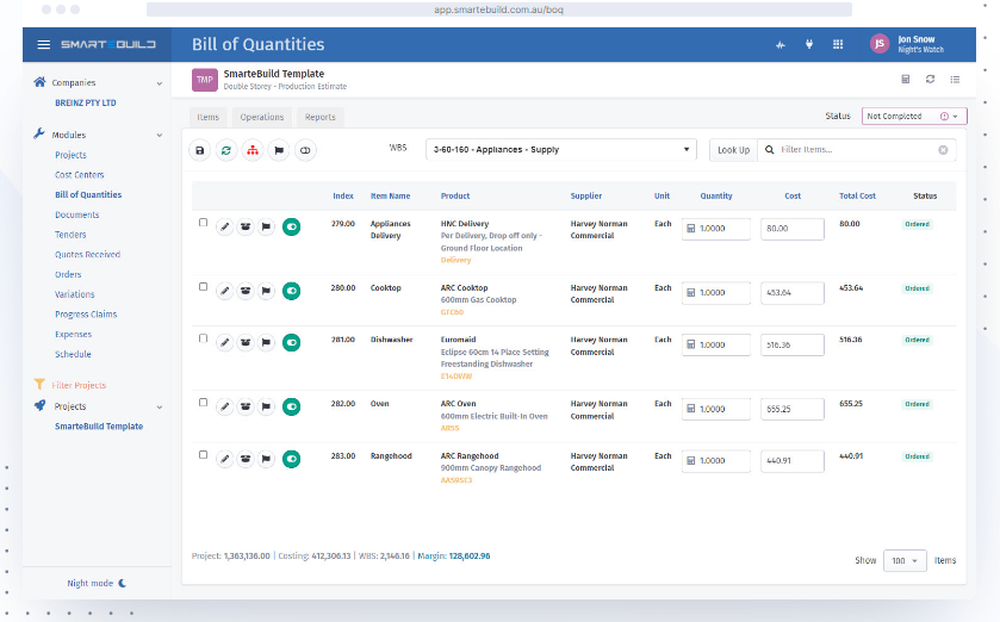The image size is (1000, 622).
Task: Toggle green eye on Rangehood row
Action: (291, 459)
